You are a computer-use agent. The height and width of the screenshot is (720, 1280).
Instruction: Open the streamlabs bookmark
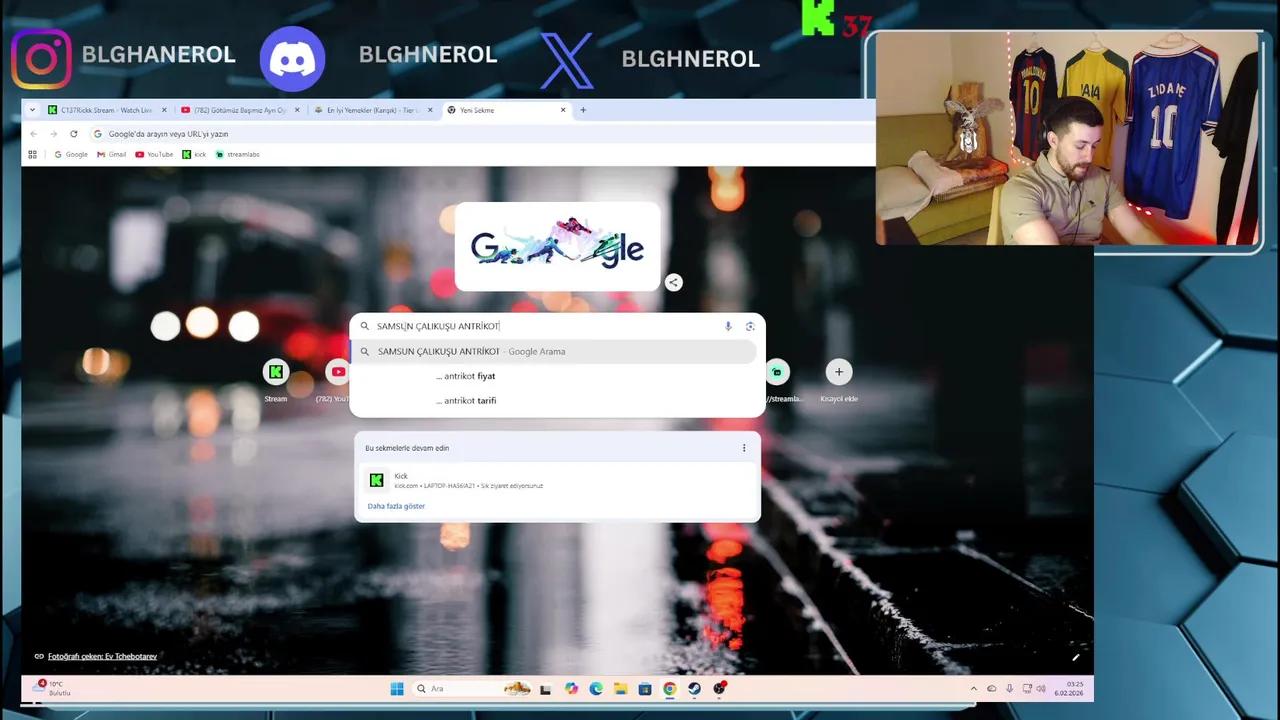[237, 154]
